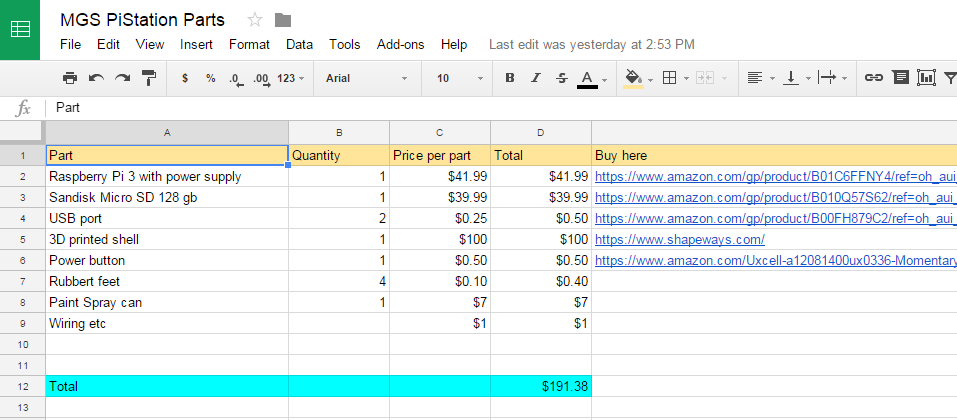Click the text wrapping icon
This screenshot has width=957, height=420.
827,78
